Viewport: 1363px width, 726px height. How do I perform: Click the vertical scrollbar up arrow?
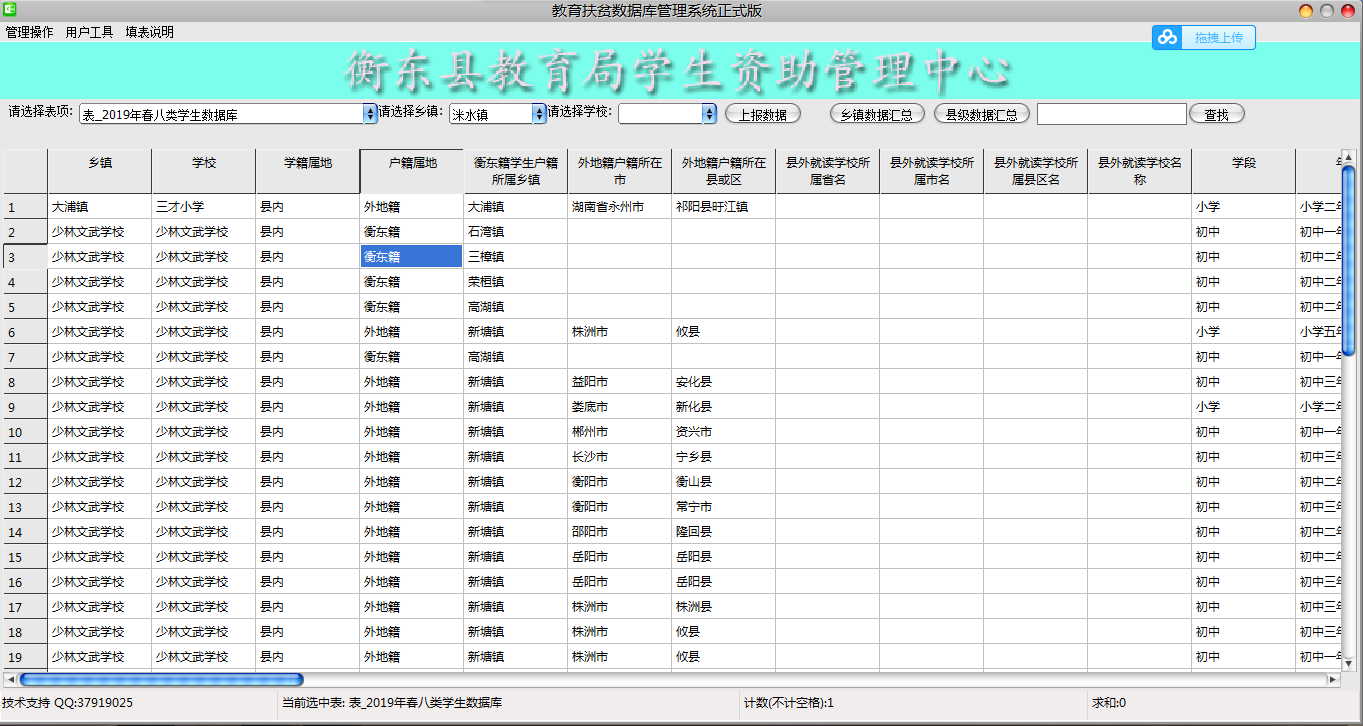click(1348, 157)
